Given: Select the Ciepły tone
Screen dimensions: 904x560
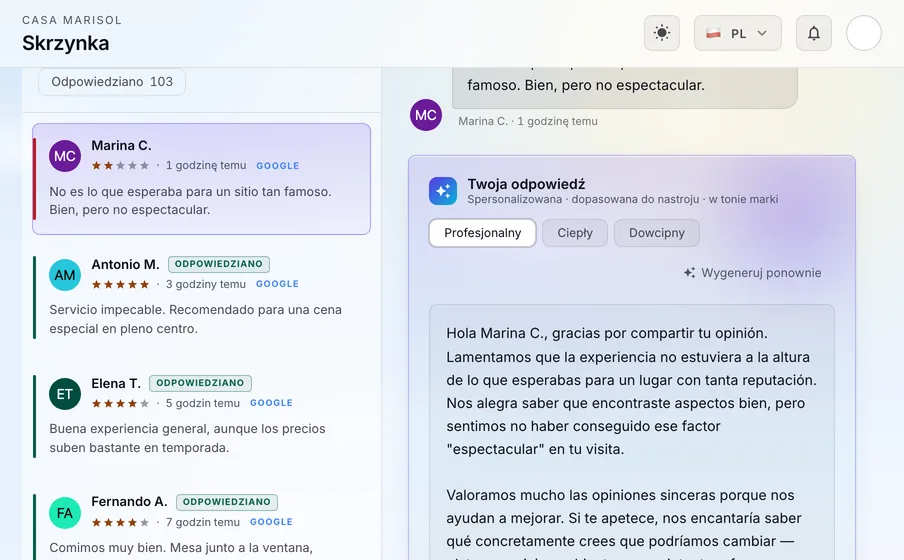Looking at the screenshot, I should tap(575, 233).
